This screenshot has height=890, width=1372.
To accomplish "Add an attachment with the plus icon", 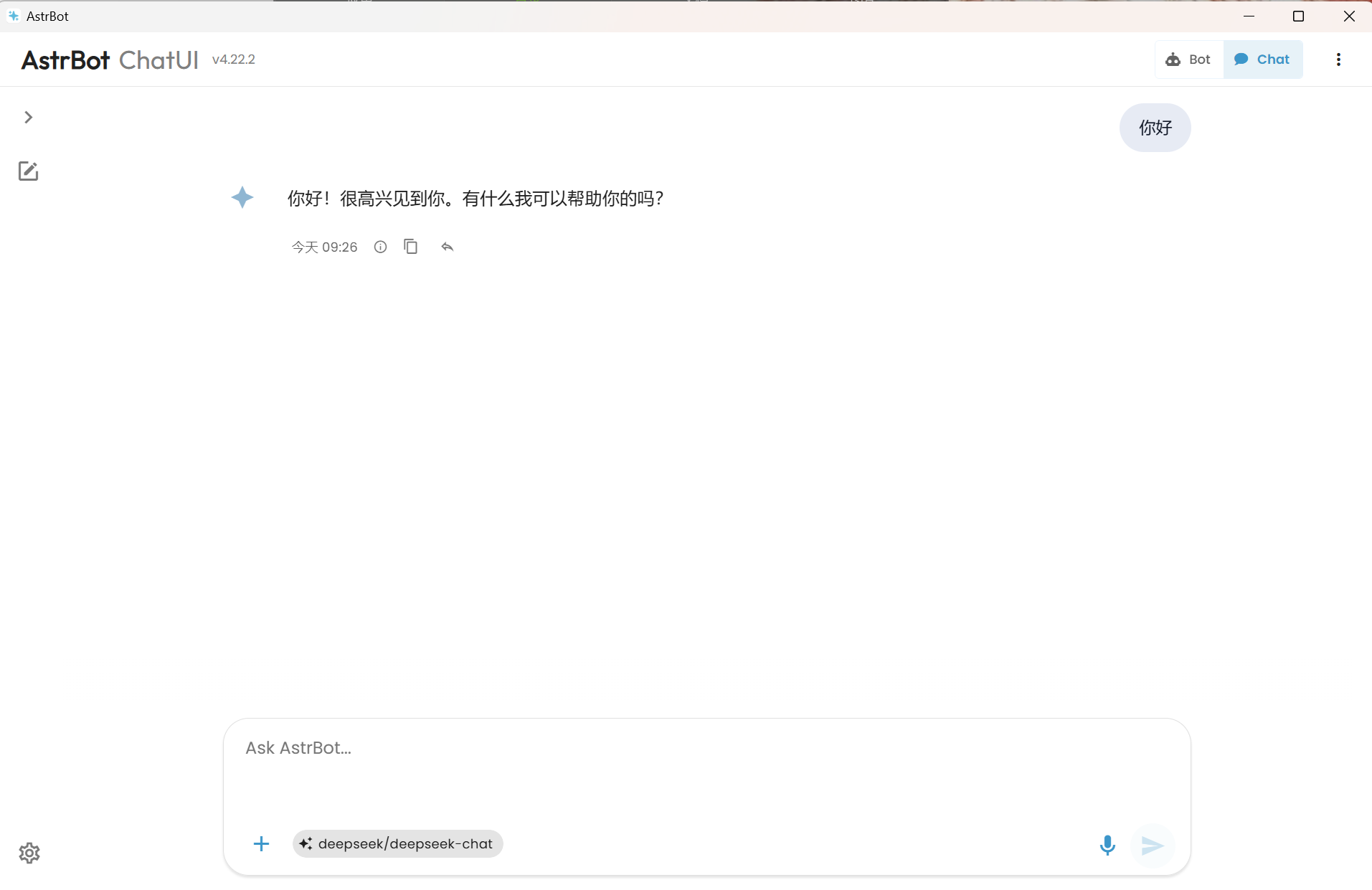I will click(262, 844).
